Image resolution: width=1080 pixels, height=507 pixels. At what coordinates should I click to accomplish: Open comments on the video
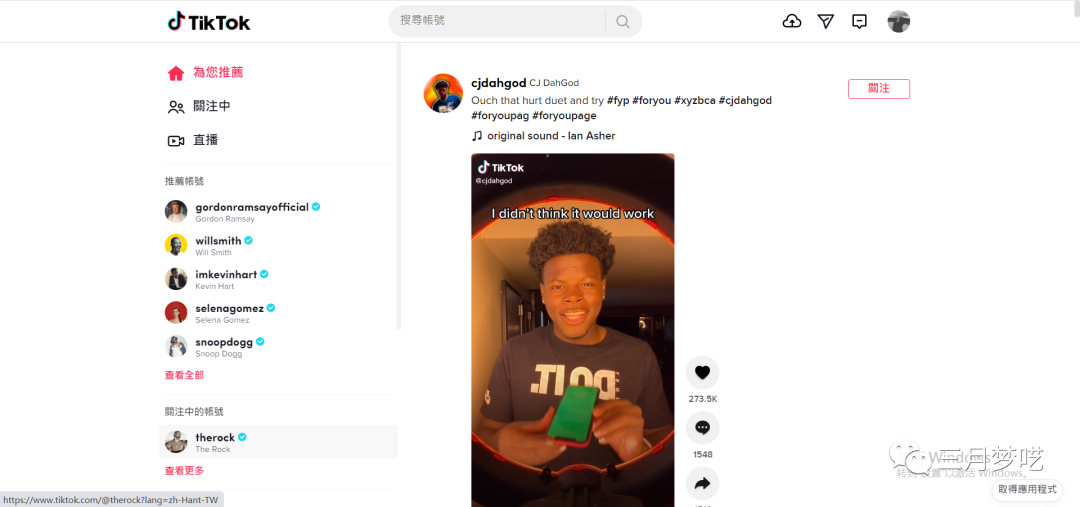[703, 428]
